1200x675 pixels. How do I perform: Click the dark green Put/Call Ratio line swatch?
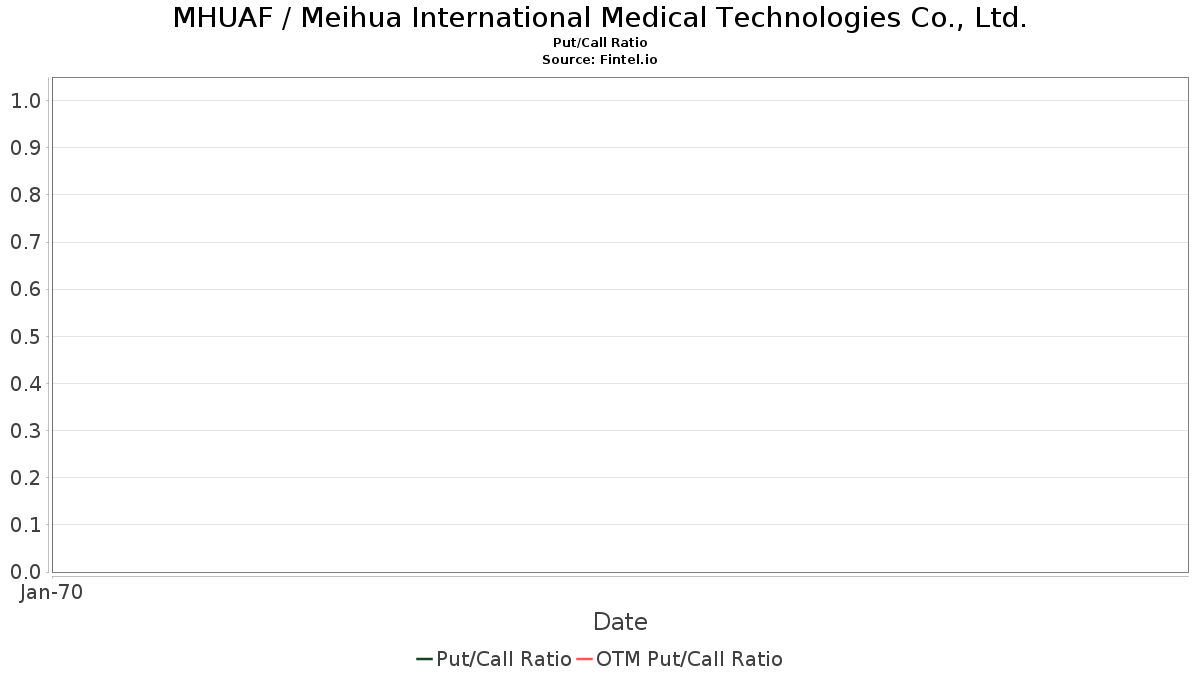(424, 659)
